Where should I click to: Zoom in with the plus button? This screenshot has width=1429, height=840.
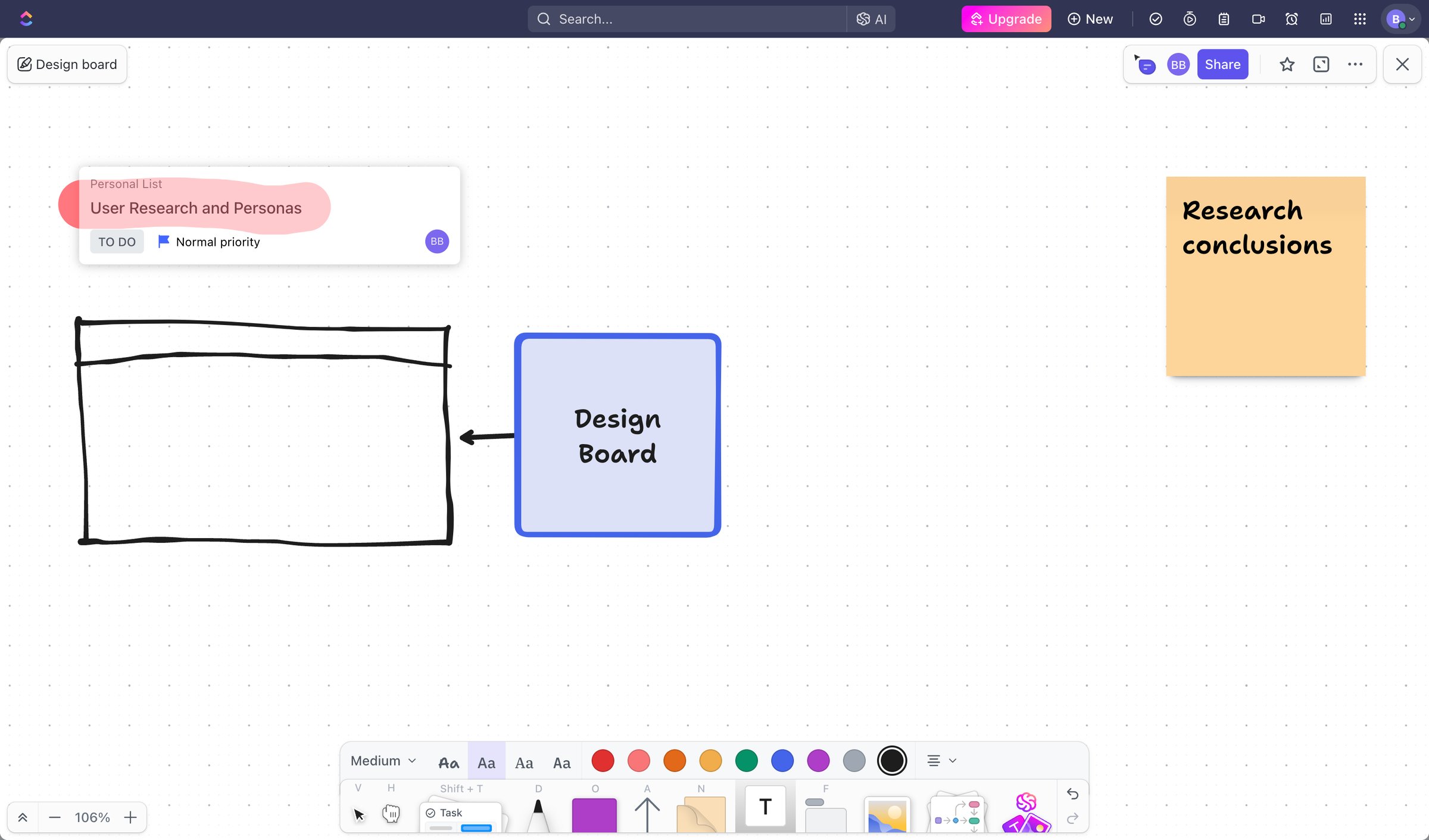pos(130,817)
